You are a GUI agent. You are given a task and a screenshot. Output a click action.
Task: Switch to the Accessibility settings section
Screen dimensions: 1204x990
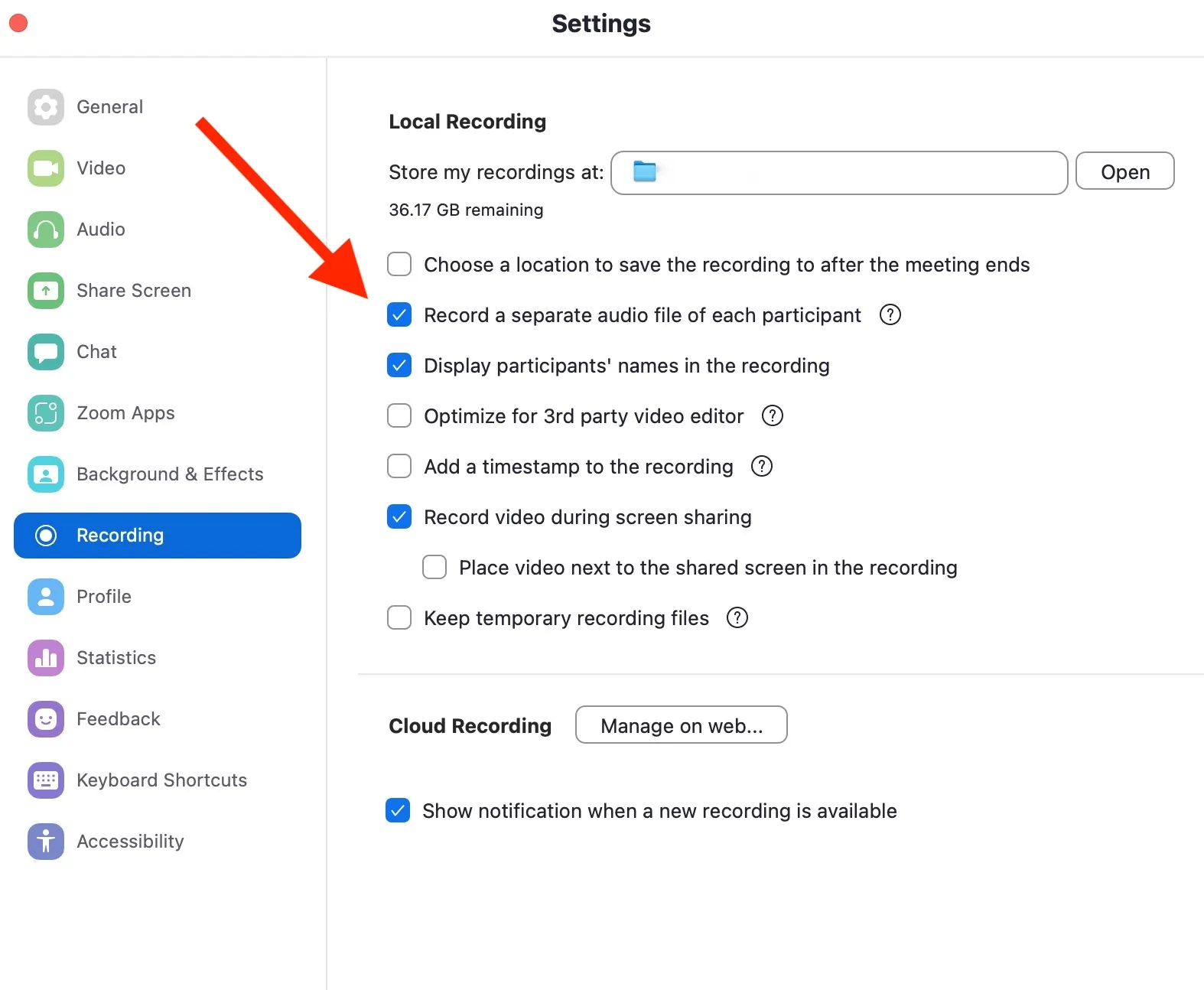point(45,841)
